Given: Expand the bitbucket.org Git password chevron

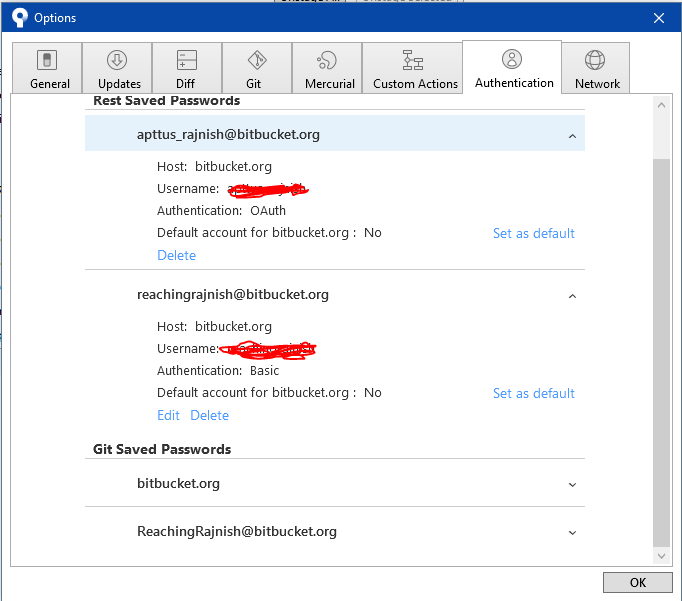Looking at the screenshot, I should coord(572,484).
